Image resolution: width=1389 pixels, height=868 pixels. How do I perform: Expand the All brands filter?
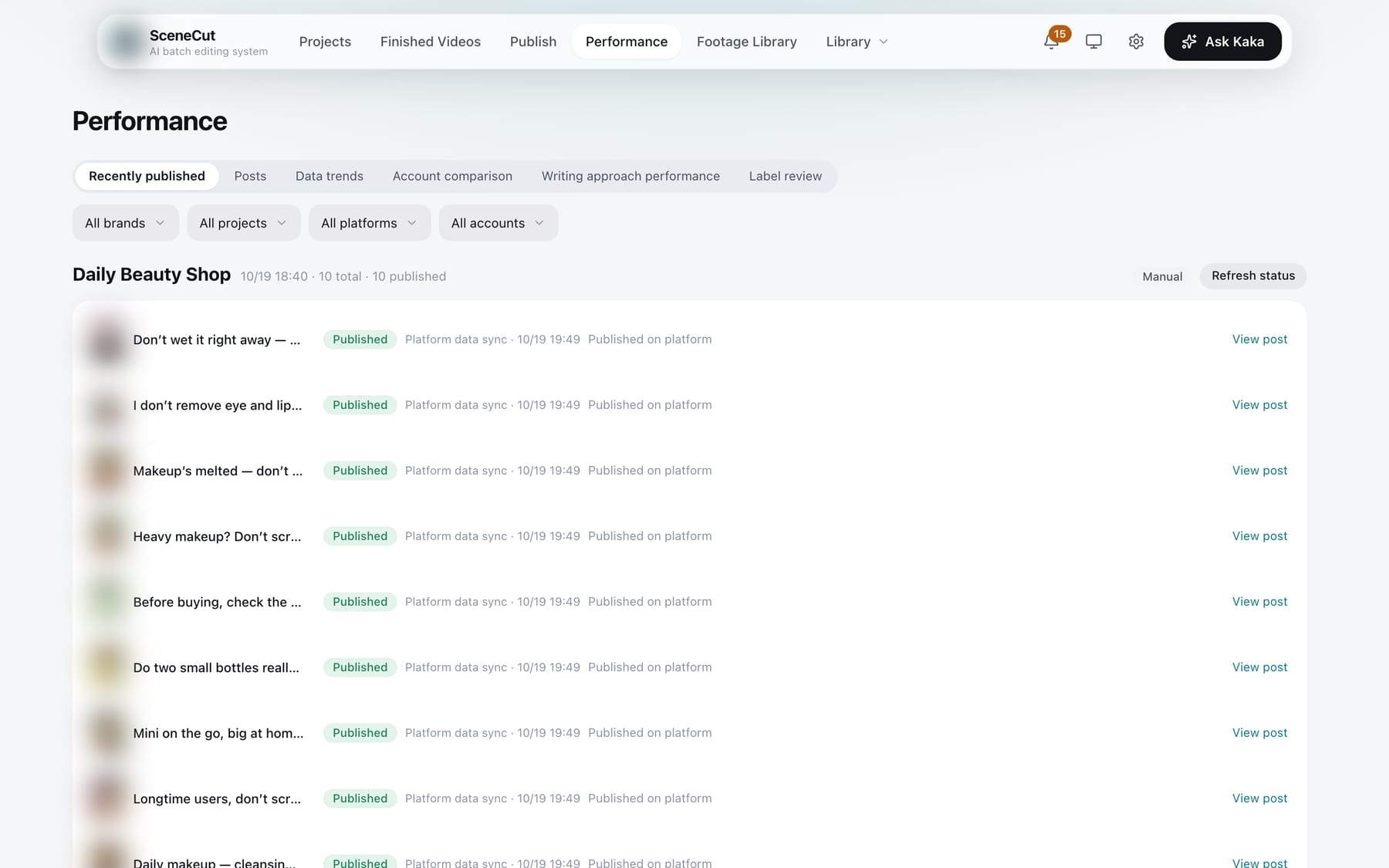pos(126,223)
